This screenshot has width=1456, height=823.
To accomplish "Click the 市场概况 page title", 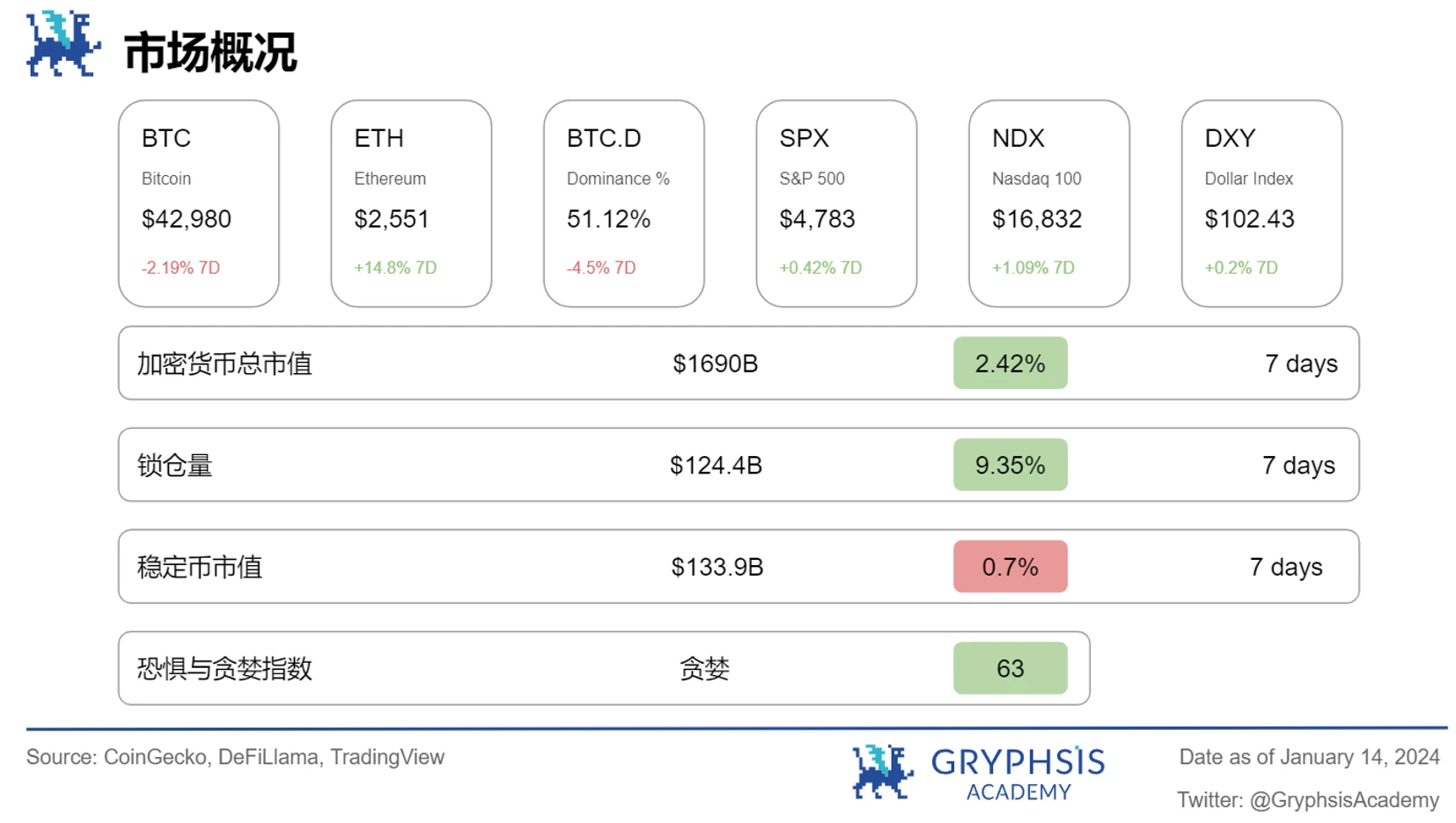I will [x=210, y=52].
